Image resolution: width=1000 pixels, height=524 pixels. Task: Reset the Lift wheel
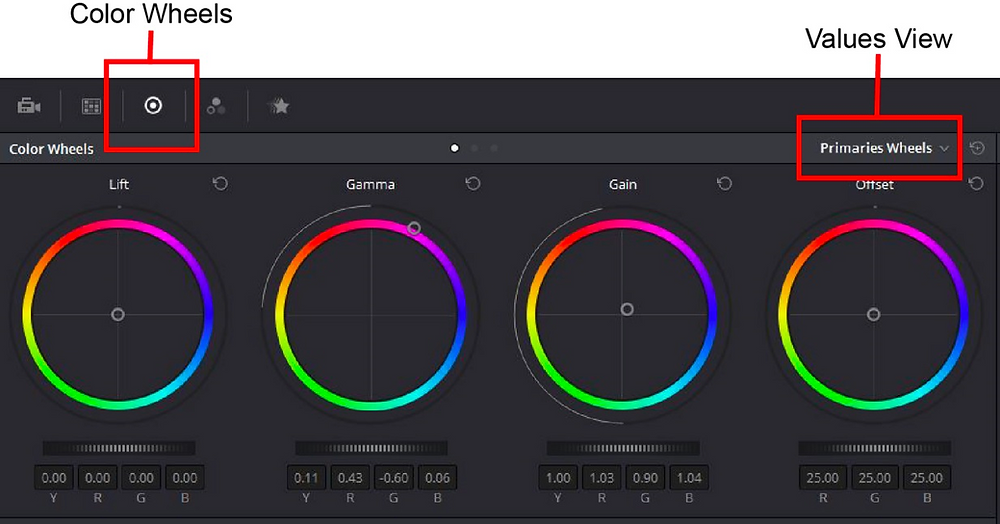[x=220, y=184]
